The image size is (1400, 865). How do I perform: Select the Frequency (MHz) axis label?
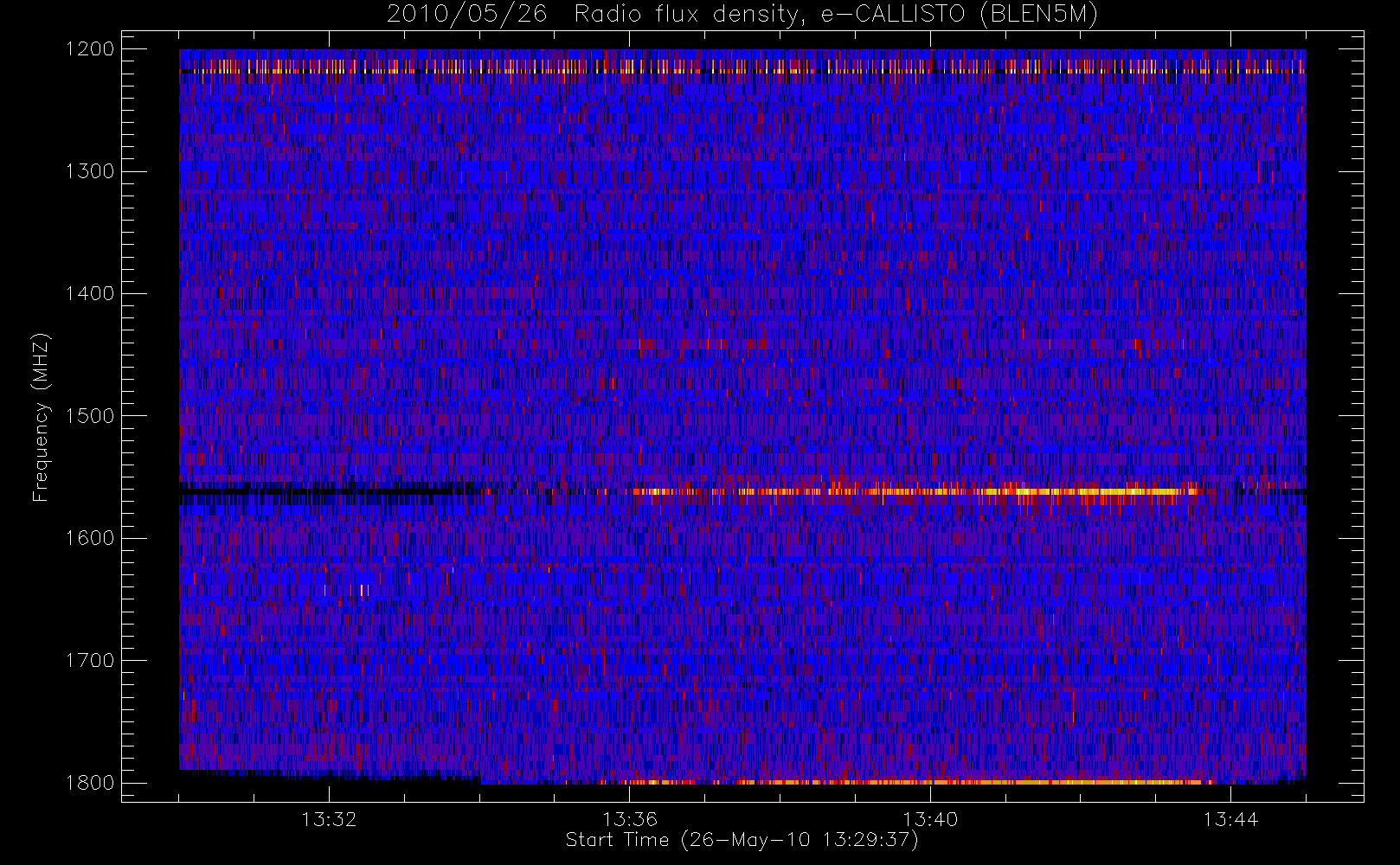(x=40, y=417)
